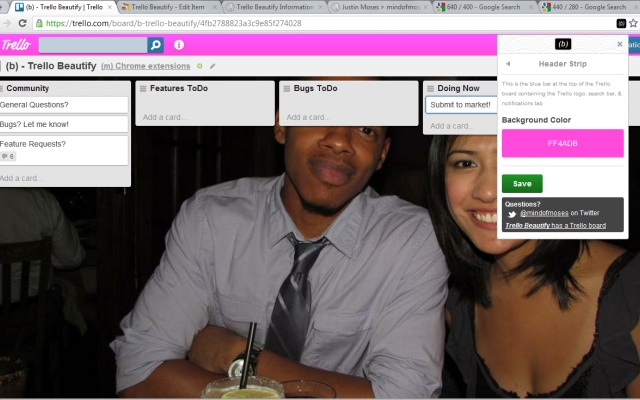640x400 pixels.
Task: Open Doing Now list menu icon
Action: click(431, 89)
